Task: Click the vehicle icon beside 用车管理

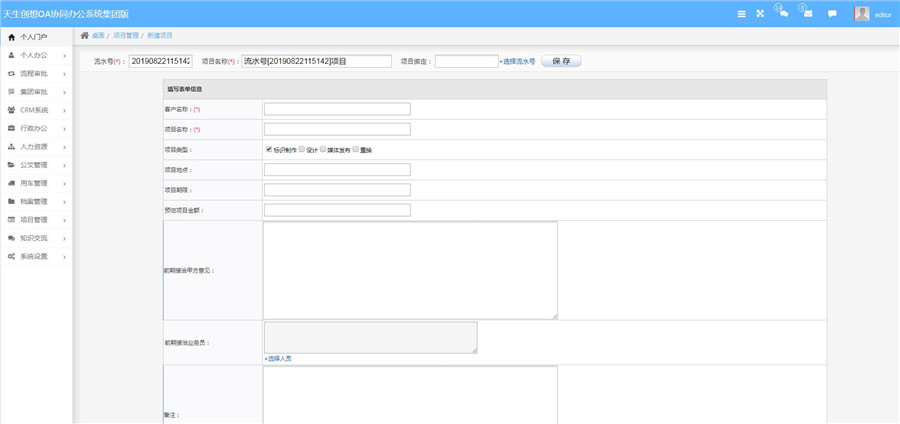Action: click(x=11, y=183)
